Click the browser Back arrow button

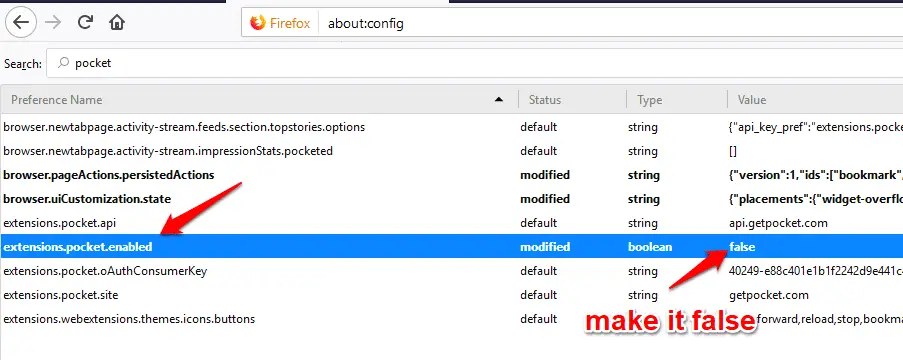tap(21, 22)
